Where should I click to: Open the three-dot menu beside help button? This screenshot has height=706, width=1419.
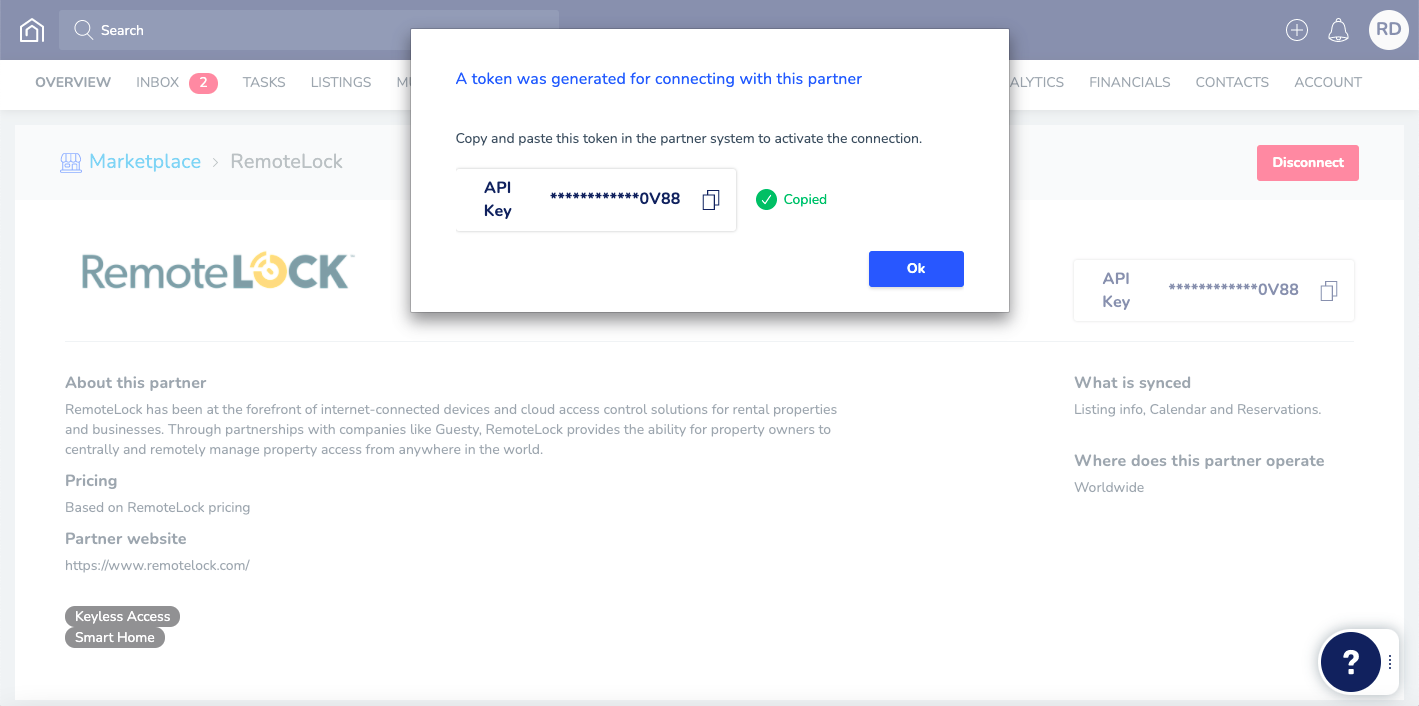pos(1390,662)
